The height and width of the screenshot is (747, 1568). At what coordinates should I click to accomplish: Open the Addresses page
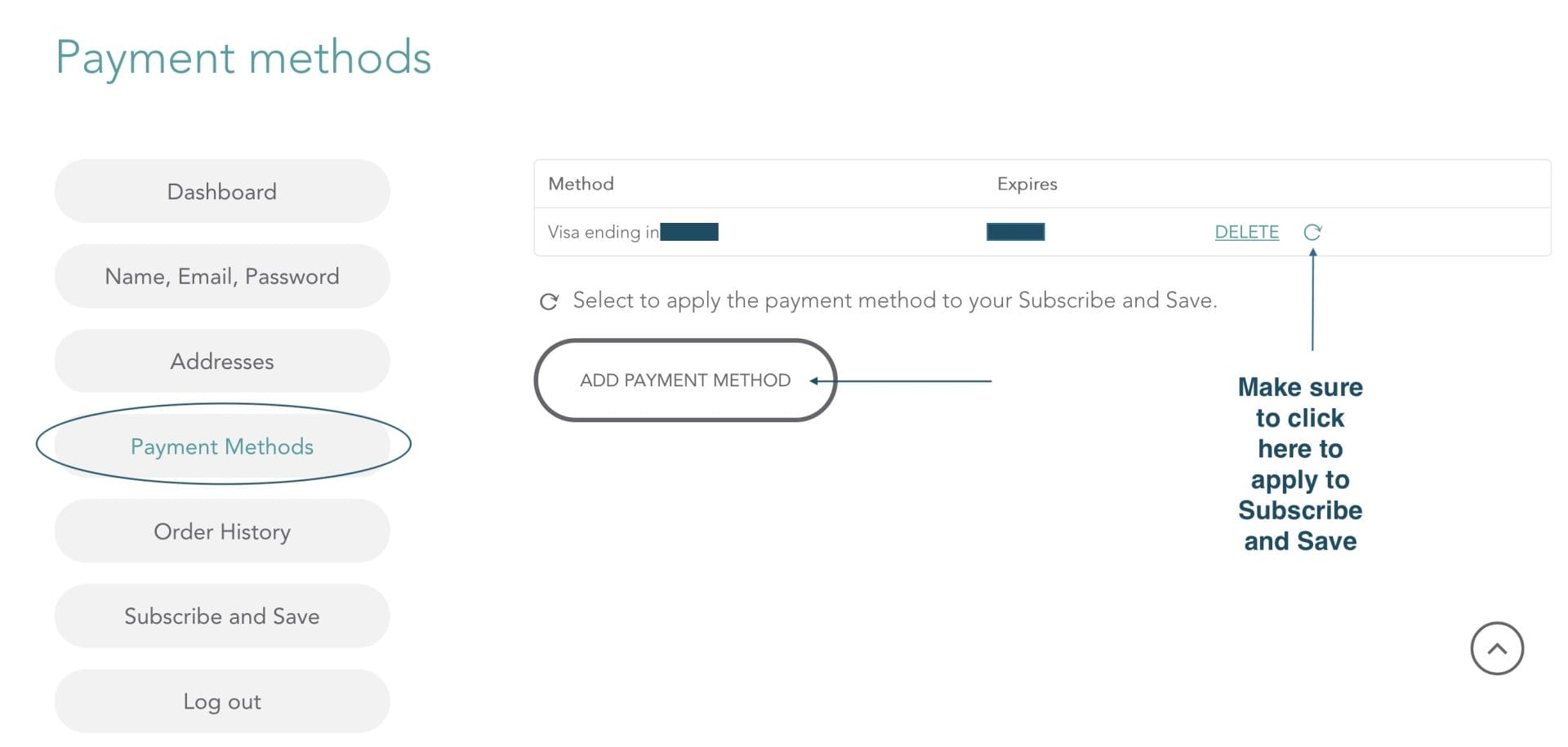click(222, 362)
